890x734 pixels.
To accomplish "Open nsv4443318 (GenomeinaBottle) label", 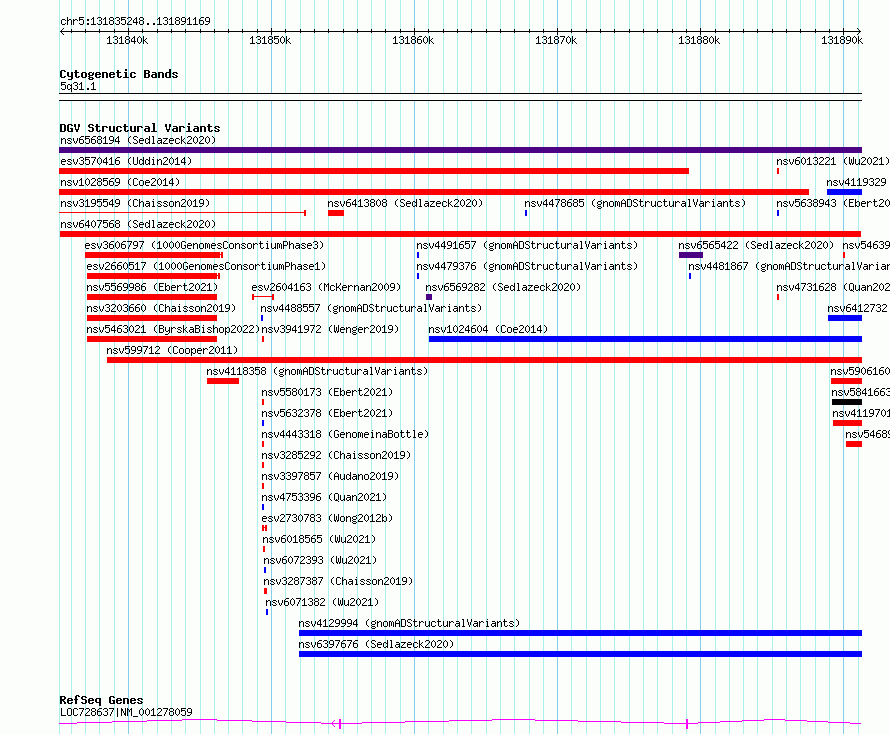I will pyautogui.click(x=345, y=434).
